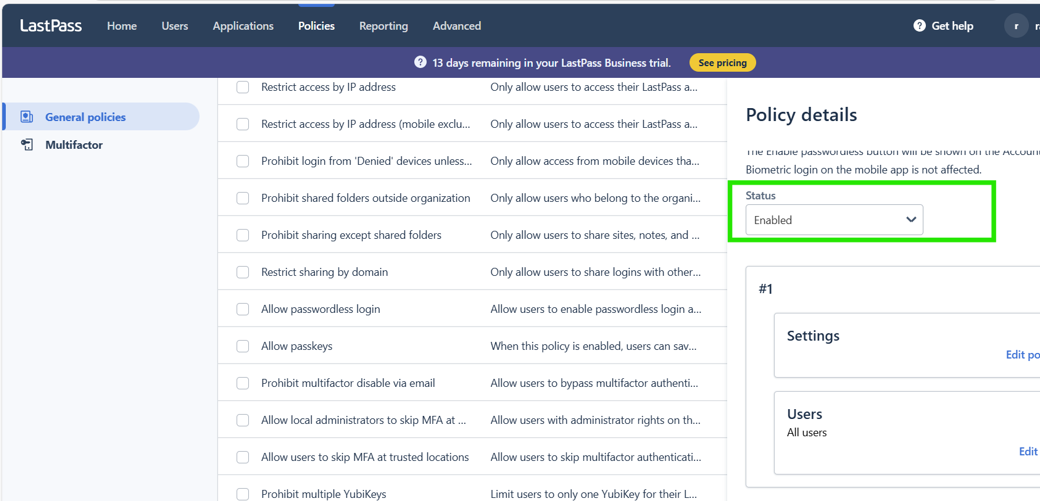Tick Restrict sharing by domain checkbox
The height and width of the screenshot is (501, 1040).
[243, 272]
